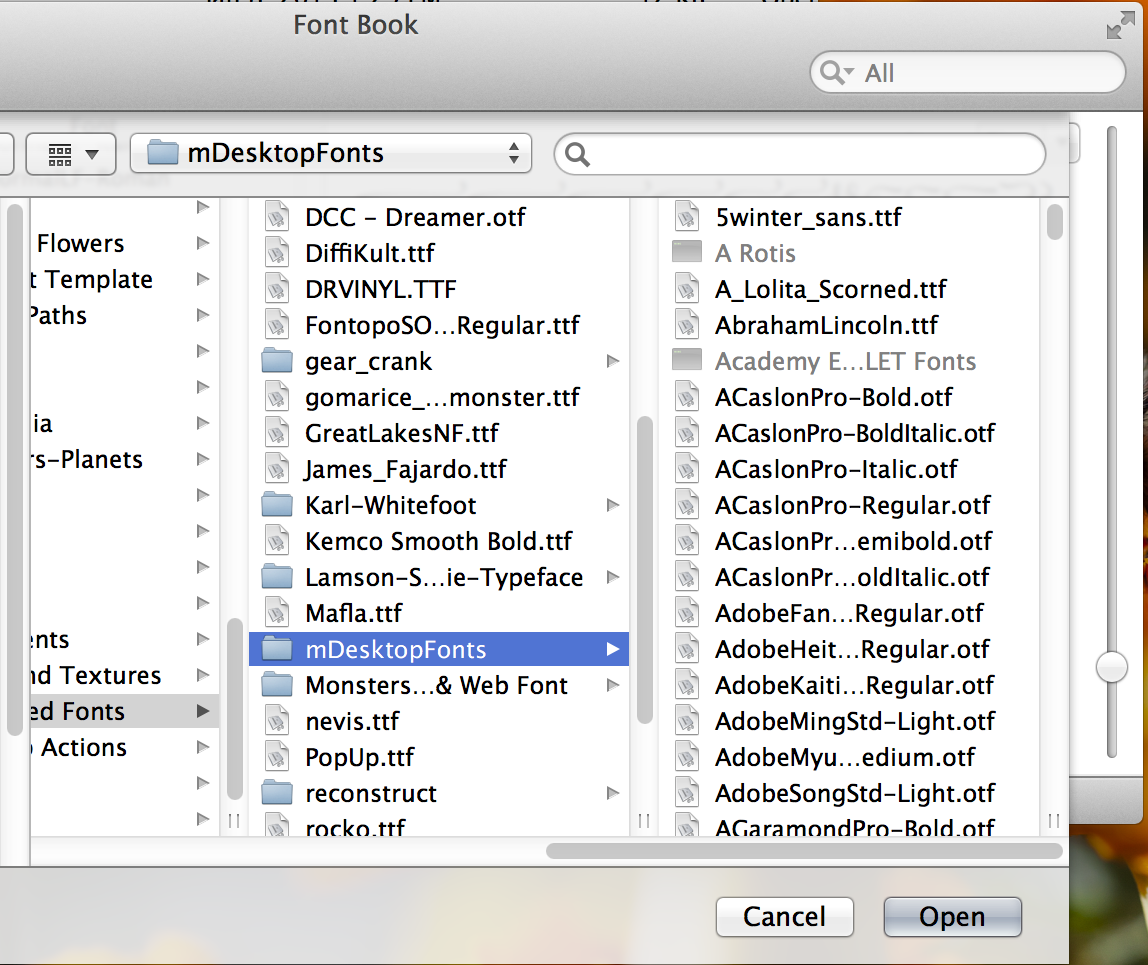Click the AdobeSongStd-Light.otf file icon
Image resolution: width=1148 pixels, height=965 pixels.
pos(687,793)
